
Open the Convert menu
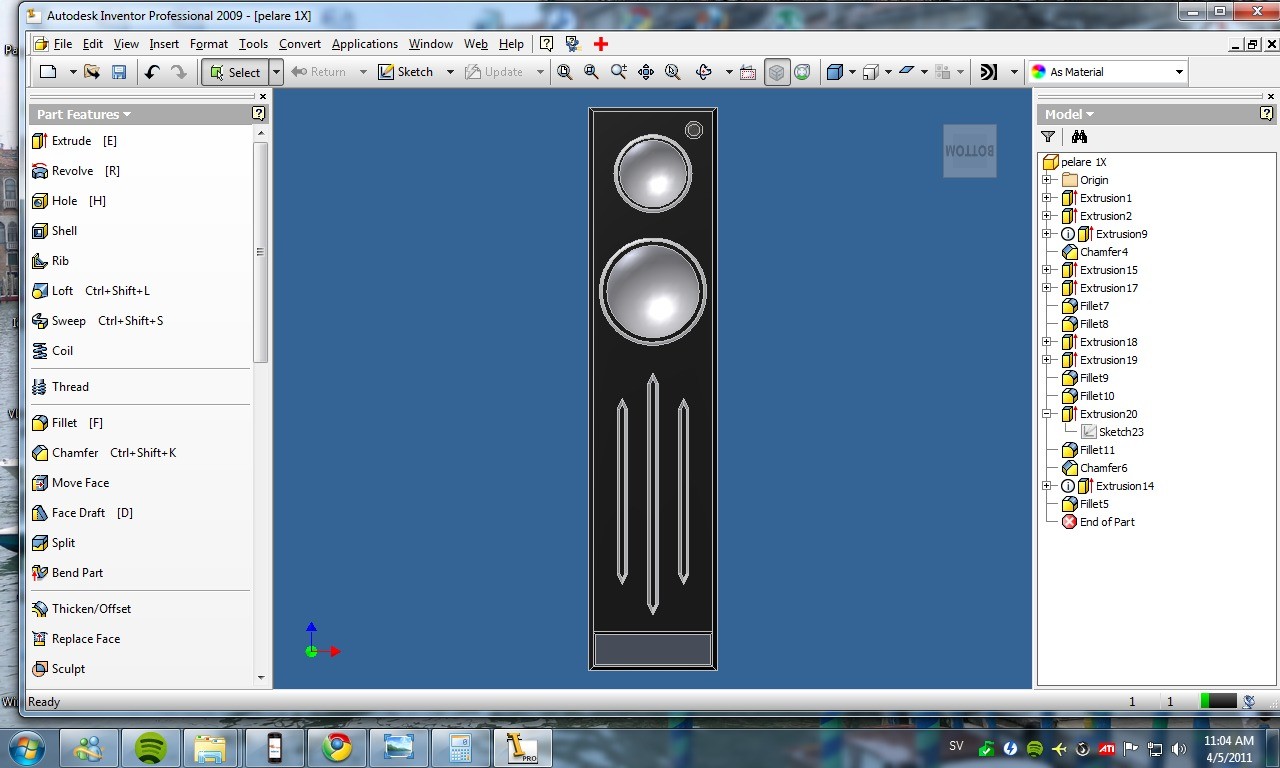(x=300, y=44)
